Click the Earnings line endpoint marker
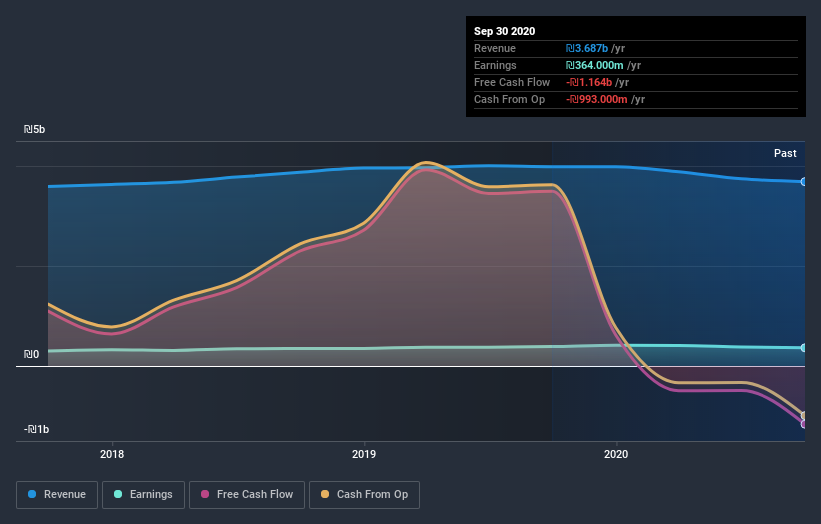The image size is (821, 524). [x=803, y=348]
